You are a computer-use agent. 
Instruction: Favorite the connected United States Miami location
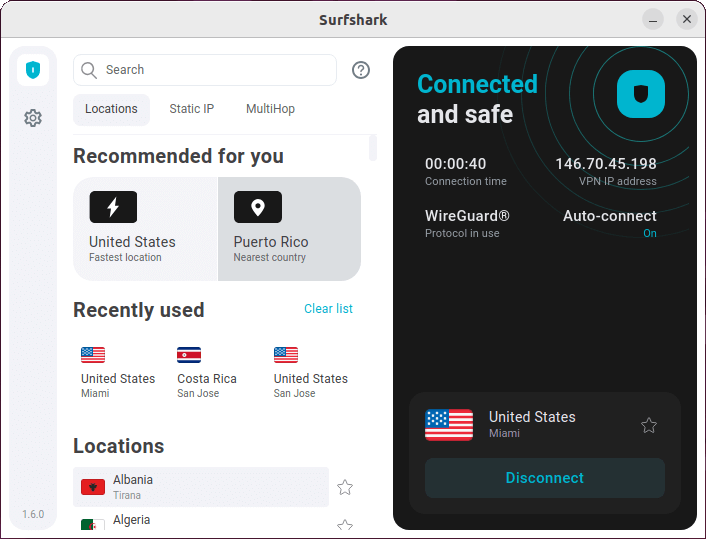(649, 425)
